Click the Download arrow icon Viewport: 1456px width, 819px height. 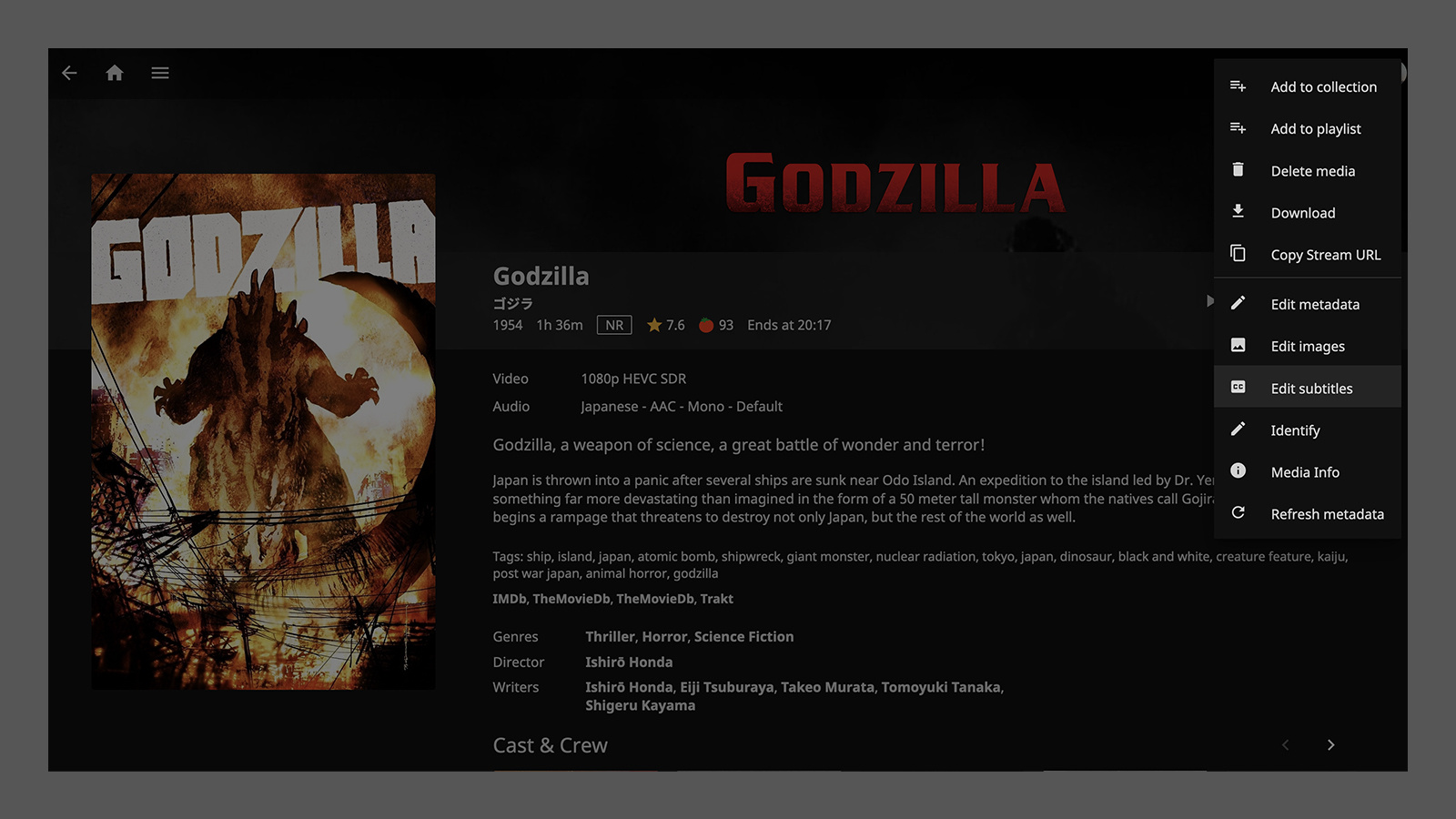tap(1239, 212)
